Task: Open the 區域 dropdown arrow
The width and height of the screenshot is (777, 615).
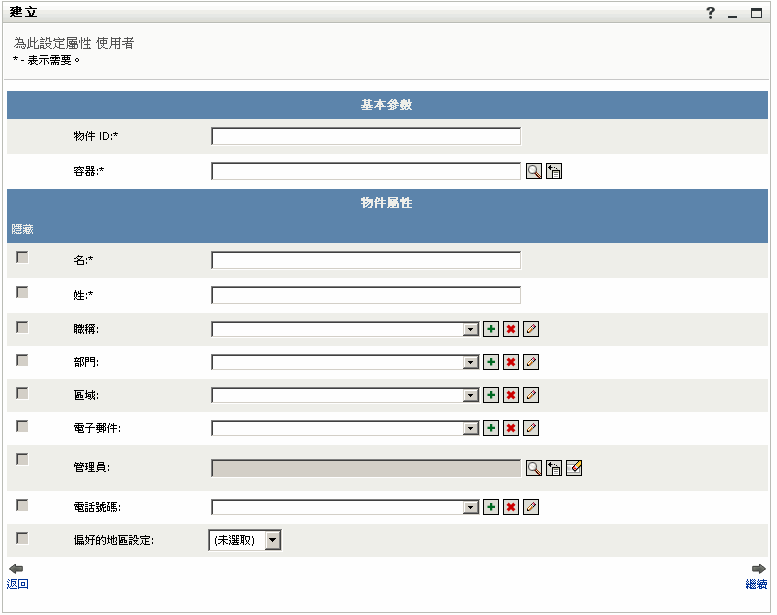Action: tap(470, 395)
